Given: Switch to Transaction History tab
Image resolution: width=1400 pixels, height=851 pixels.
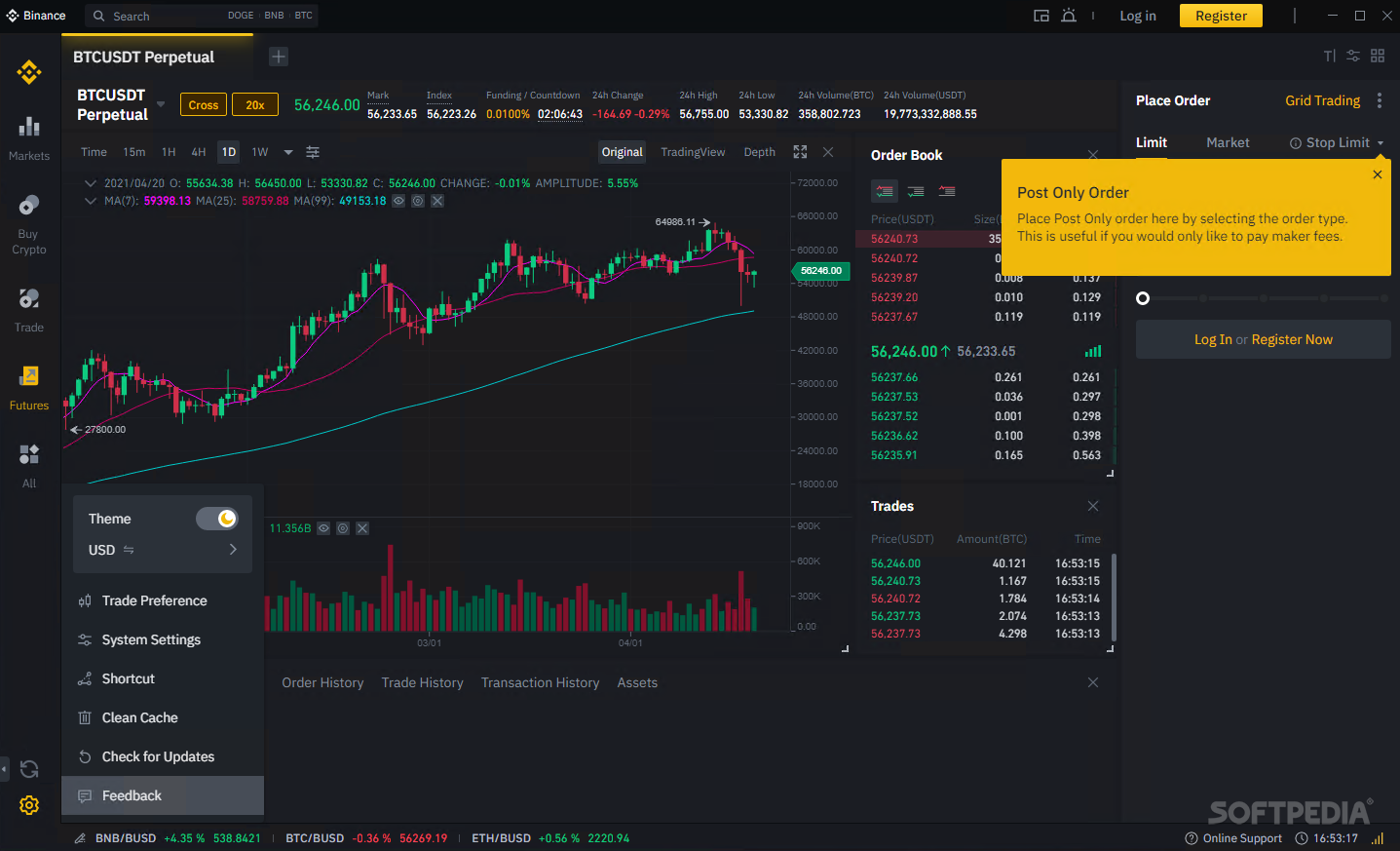Looking at the screenshot, I should (541, 683).
